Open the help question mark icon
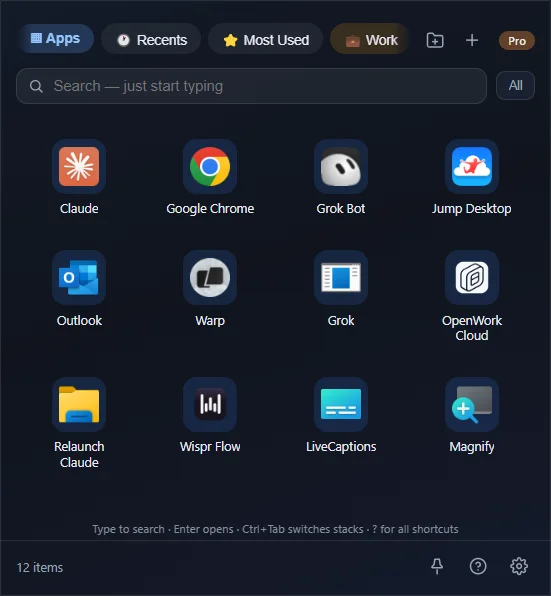Screen dimensions: 551x596 tap(478, 566)
